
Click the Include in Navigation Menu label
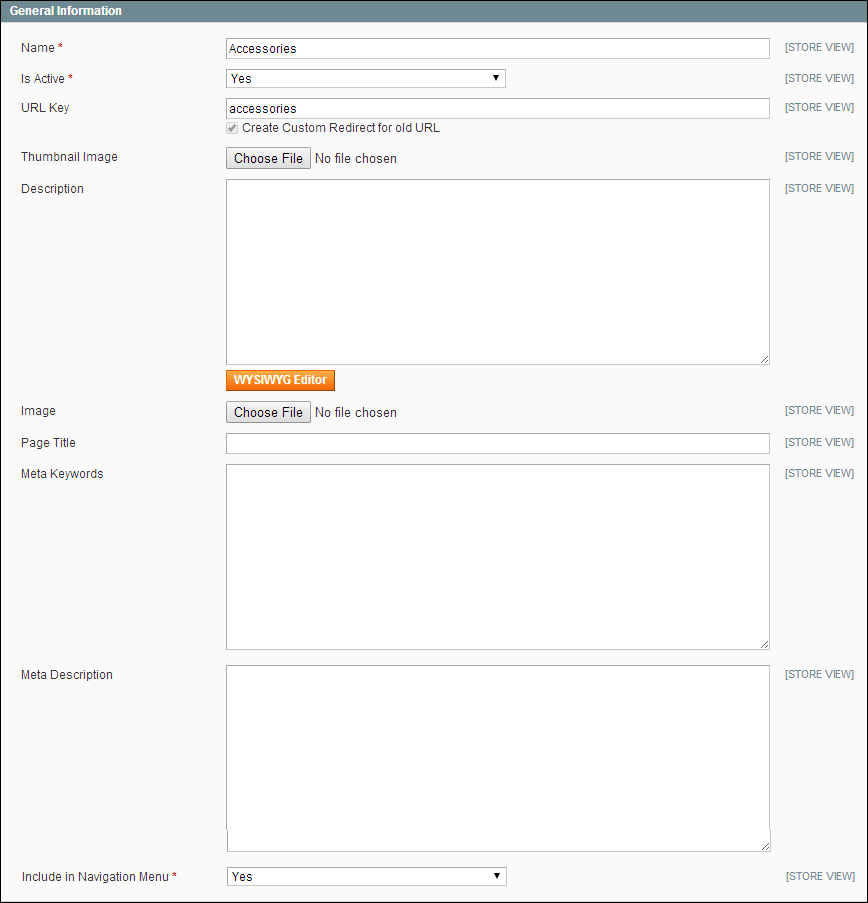coord(95,877)
